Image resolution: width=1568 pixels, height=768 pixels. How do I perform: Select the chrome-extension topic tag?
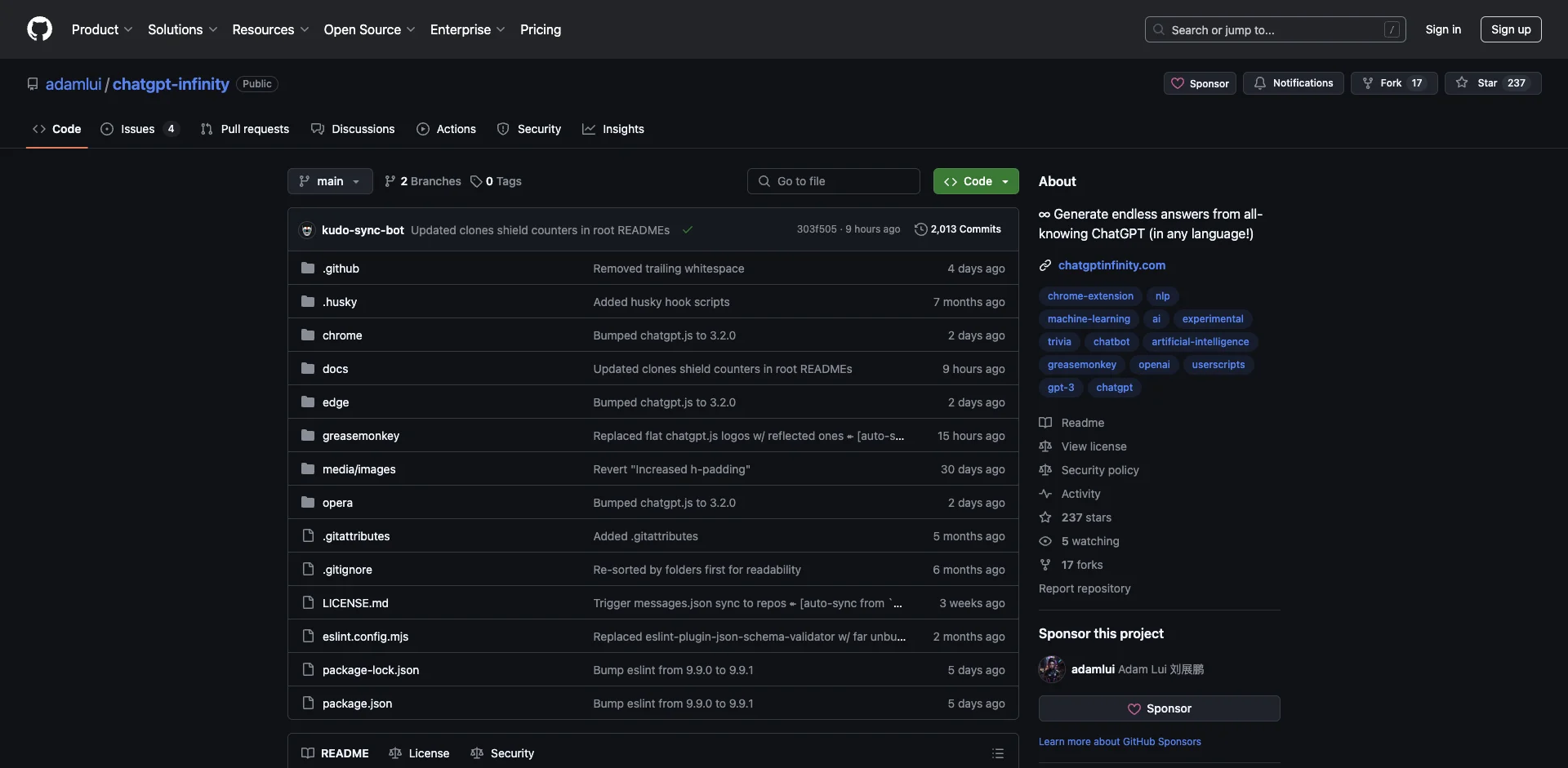click(1090, 296)
